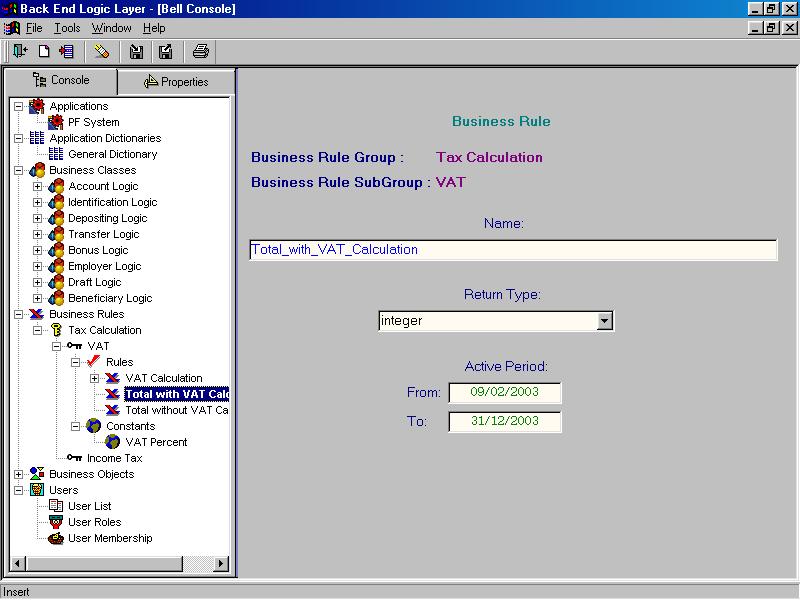Select Total without VAT Ca rule

(177, 410)
